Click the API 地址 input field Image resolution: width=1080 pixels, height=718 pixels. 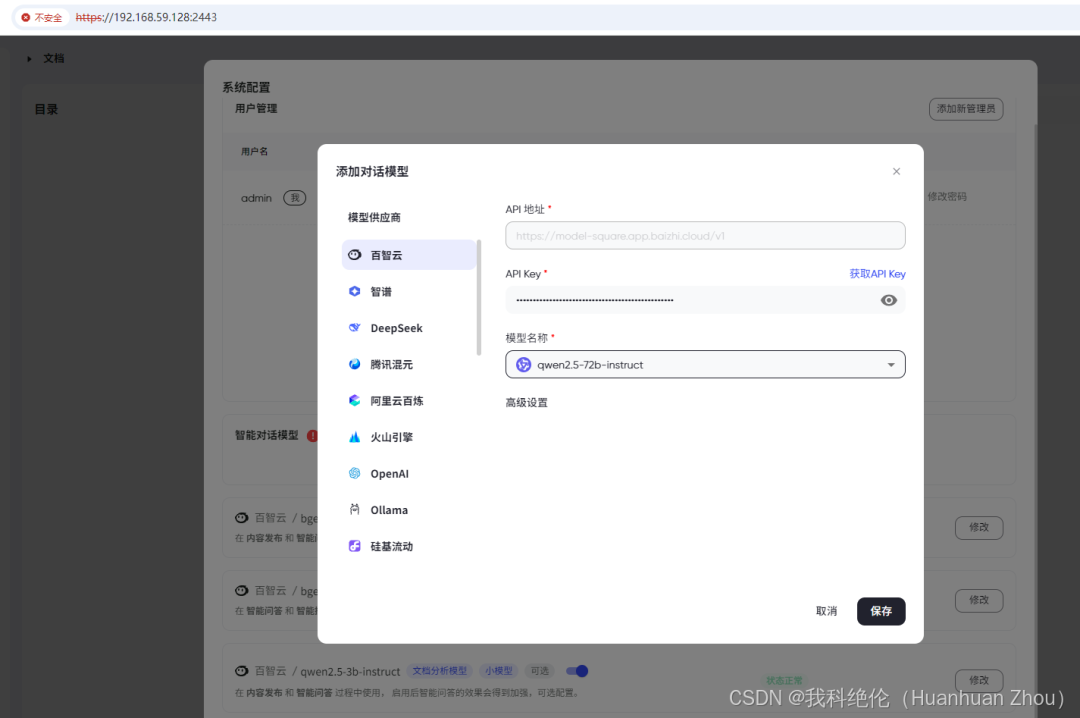pos(705,236)
